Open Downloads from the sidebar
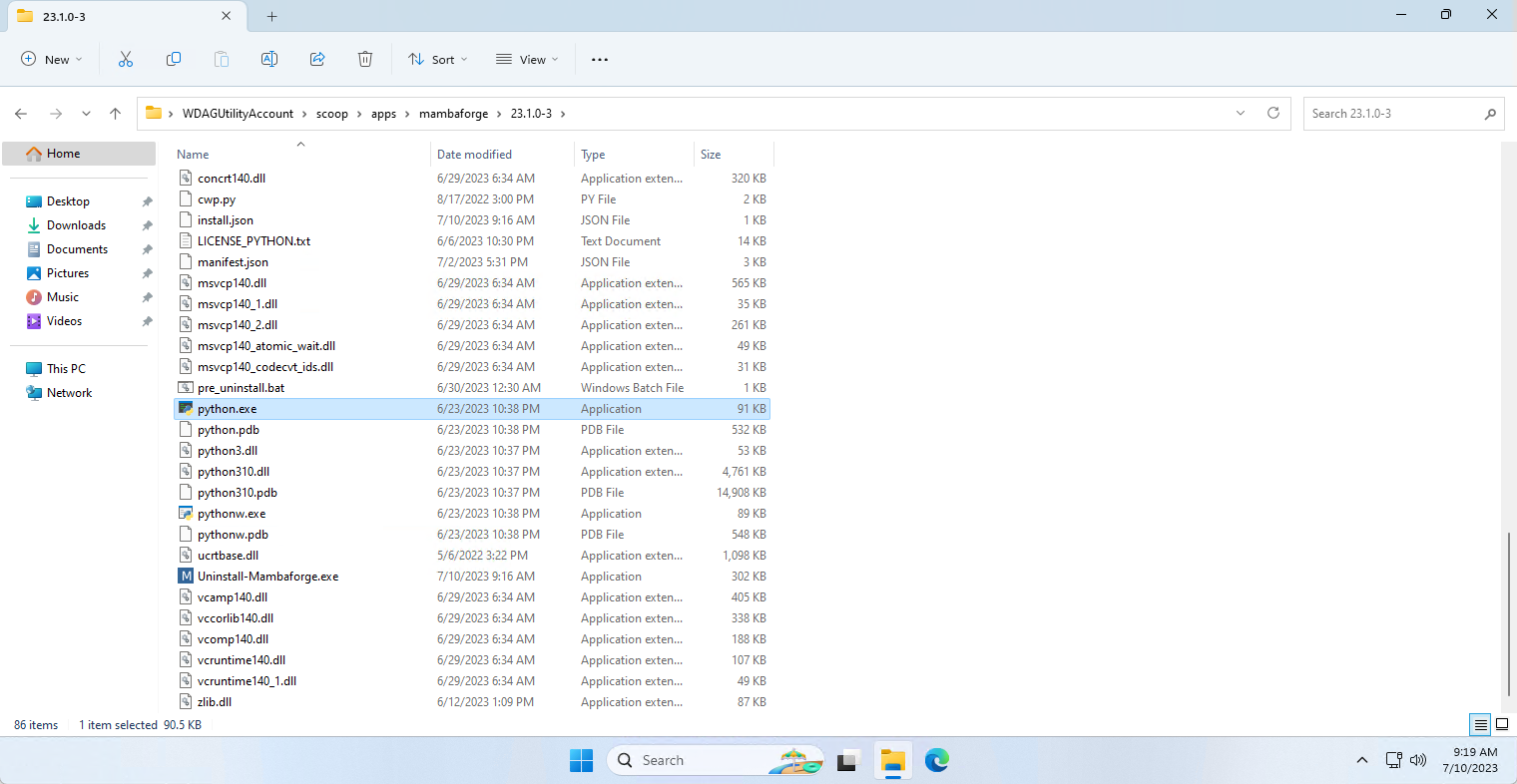The width and height of the screenshot is (1517, 784). point(75,224)
